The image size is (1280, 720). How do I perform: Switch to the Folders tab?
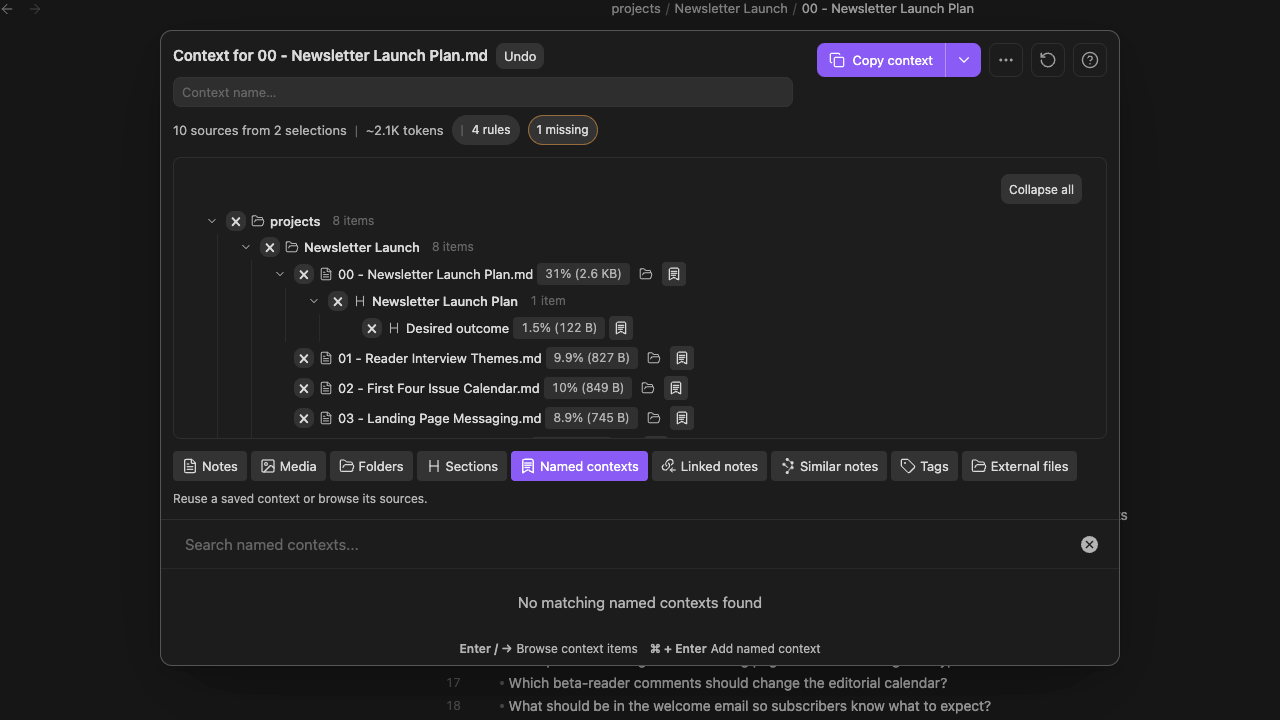click(371, 466)
